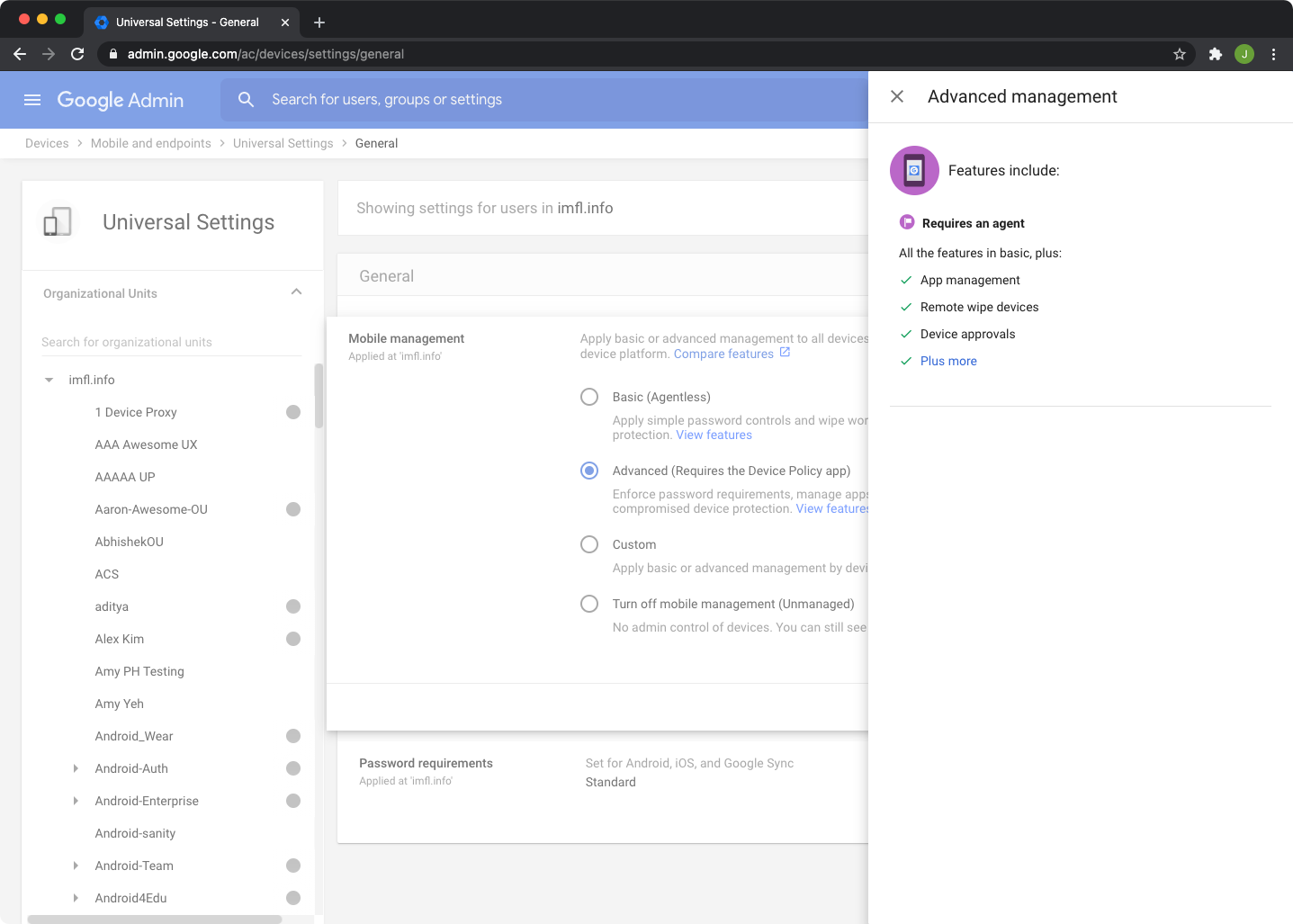Go to Universal Settings breadcrumb

click(283, 143)
